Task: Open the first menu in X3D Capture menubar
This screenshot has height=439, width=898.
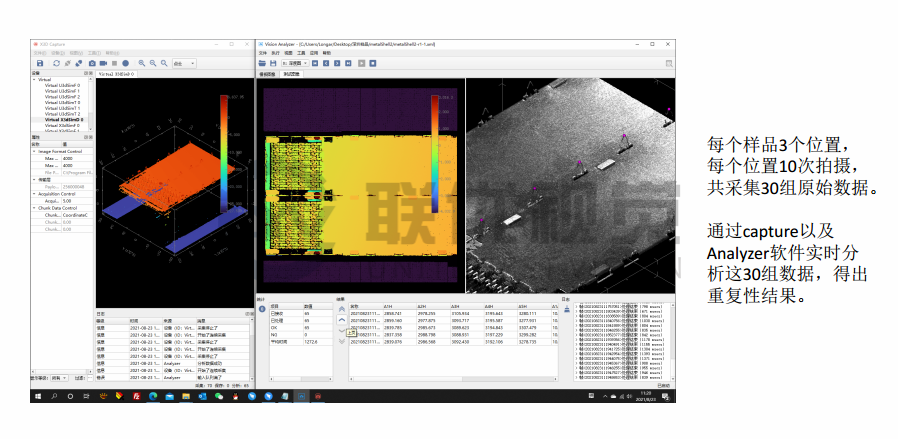Action: [x=38, y=53]
